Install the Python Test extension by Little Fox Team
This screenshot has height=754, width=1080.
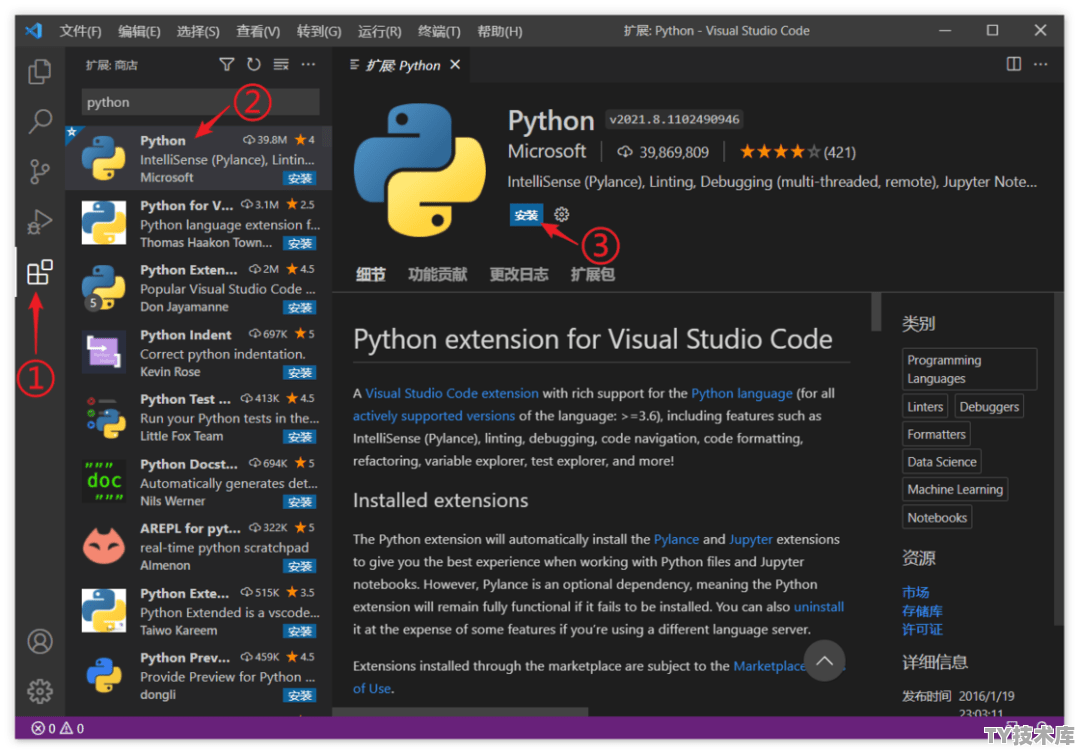(x=300, y=437)
